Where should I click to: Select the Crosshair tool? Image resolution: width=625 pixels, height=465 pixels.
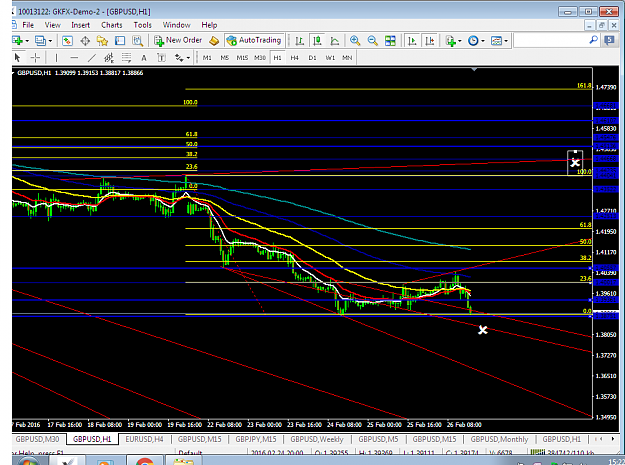coord(35,58)
